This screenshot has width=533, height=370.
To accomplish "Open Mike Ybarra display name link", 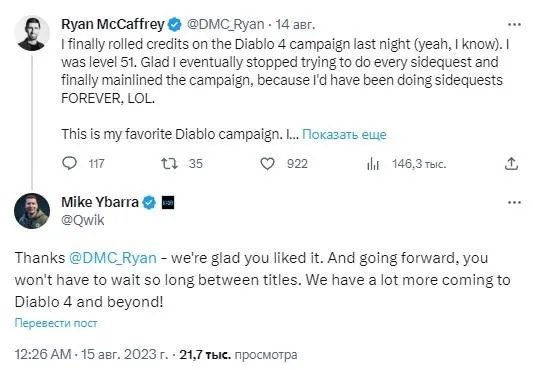I will click(x=100, y=202).
